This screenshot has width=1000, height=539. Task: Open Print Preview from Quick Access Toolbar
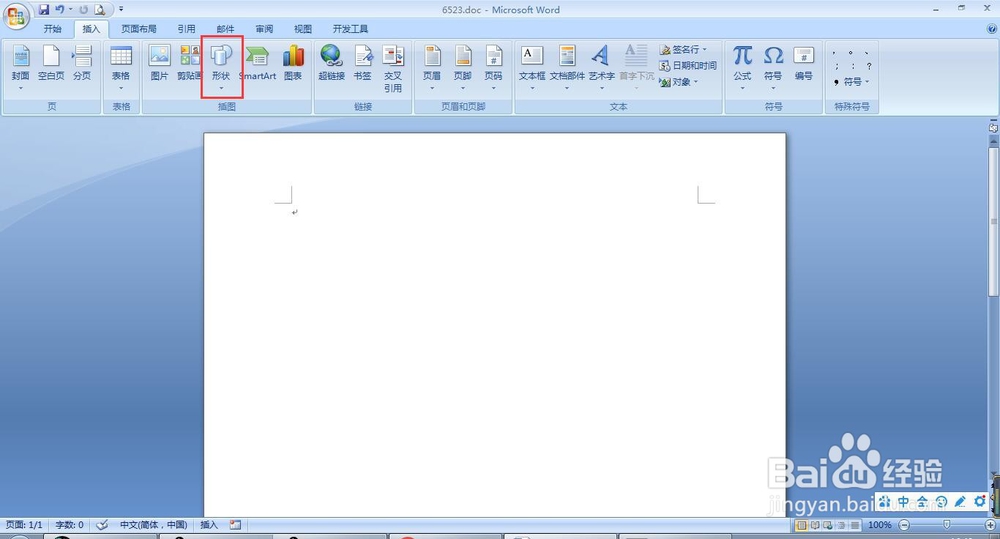[99, 10]
